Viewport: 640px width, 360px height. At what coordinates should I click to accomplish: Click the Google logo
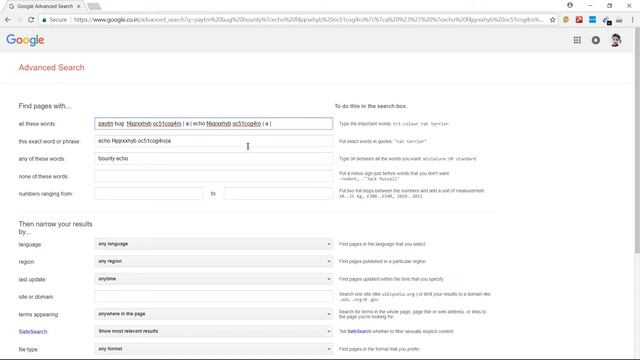click(25, 40)
